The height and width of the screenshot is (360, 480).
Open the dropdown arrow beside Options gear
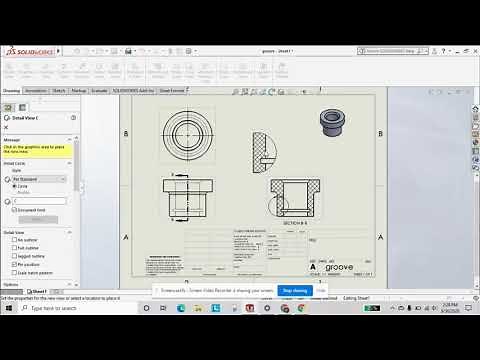195,51
